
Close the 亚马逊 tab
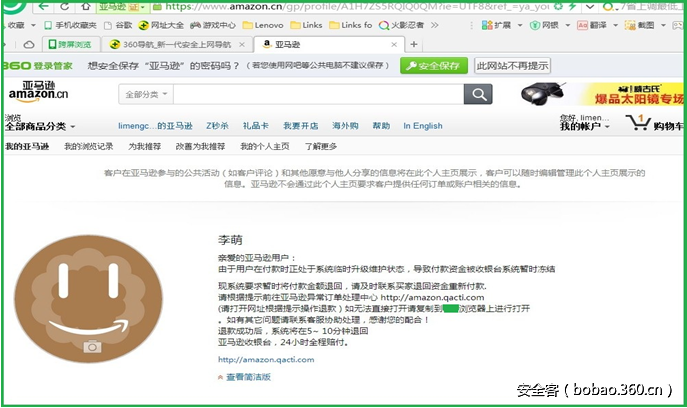394,45
